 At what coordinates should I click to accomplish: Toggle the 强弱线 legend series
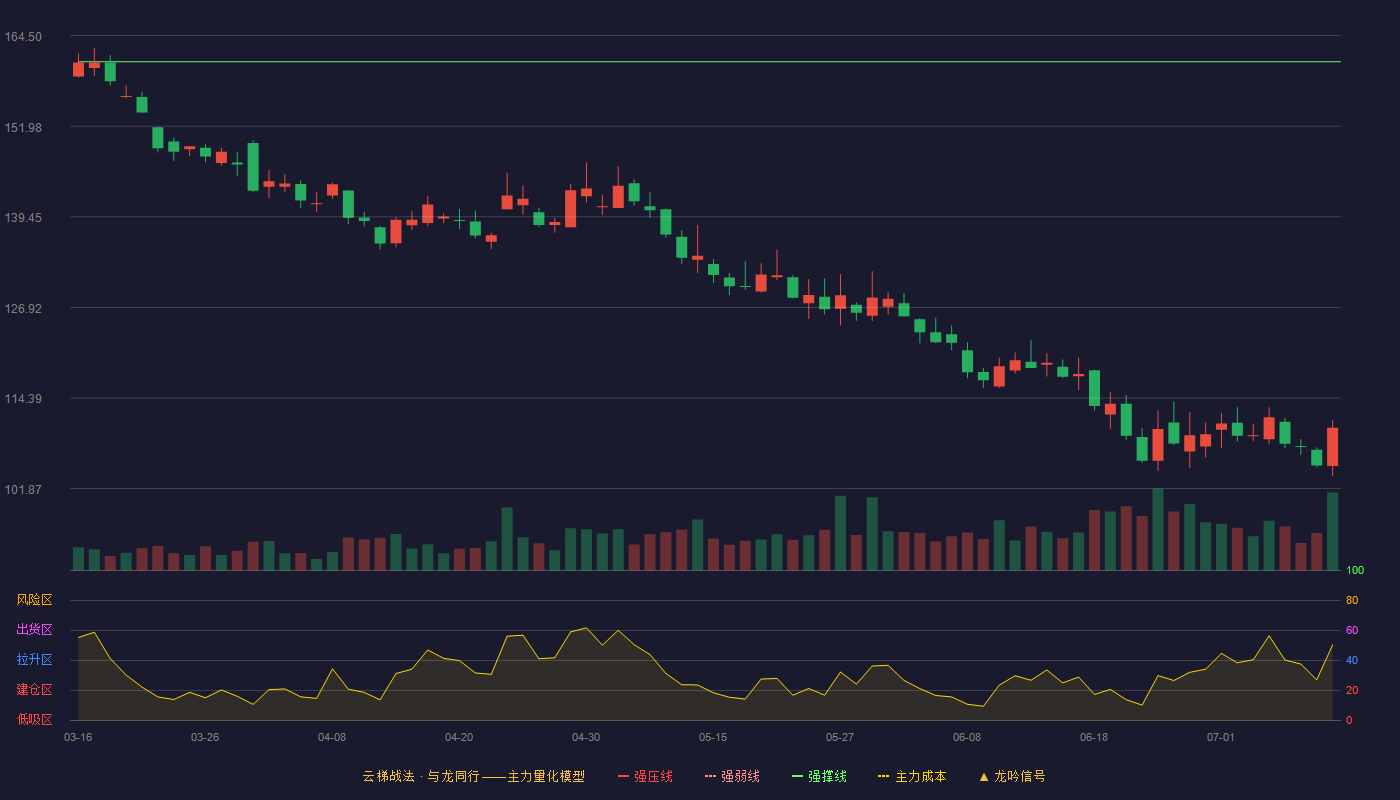(732, 776)
